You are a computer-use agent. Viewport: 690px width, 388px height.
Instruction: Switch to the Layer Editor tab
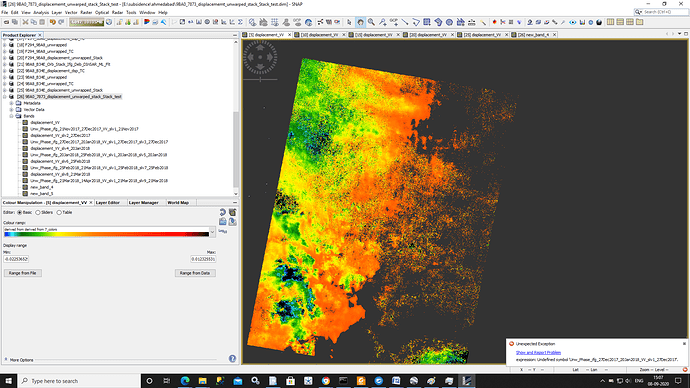tap(108, 203)
